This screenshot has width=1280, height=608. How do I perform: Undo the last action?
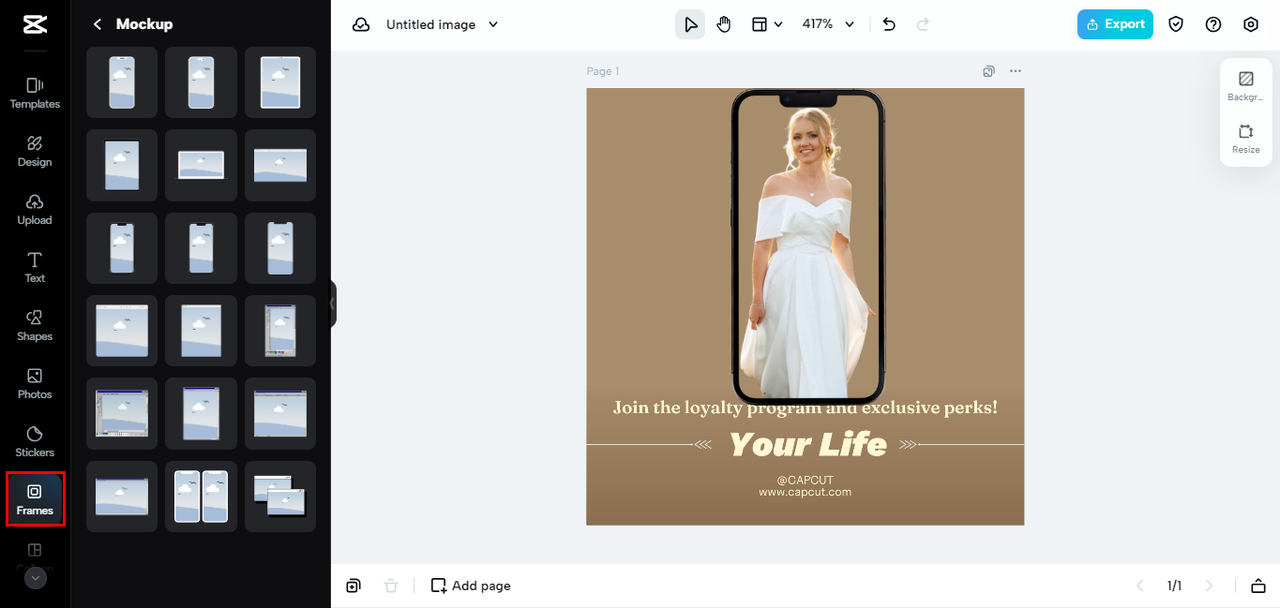(x=889, y=24)
